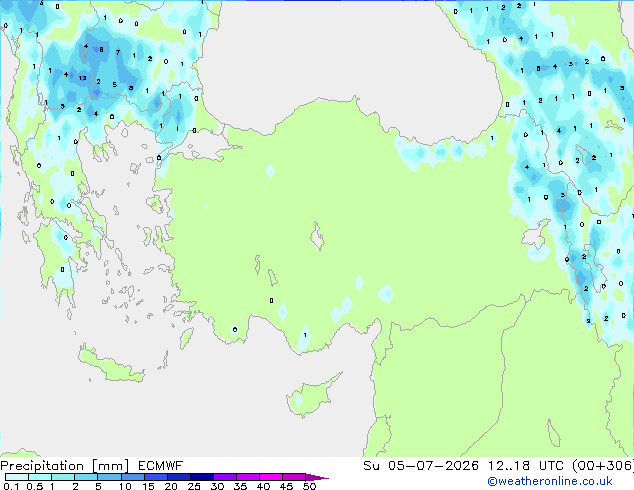The width and height of the screenshot is (634, 490).
Task: Click the 2–5 mm legend swatch
Action: click(x=86, y=477)
